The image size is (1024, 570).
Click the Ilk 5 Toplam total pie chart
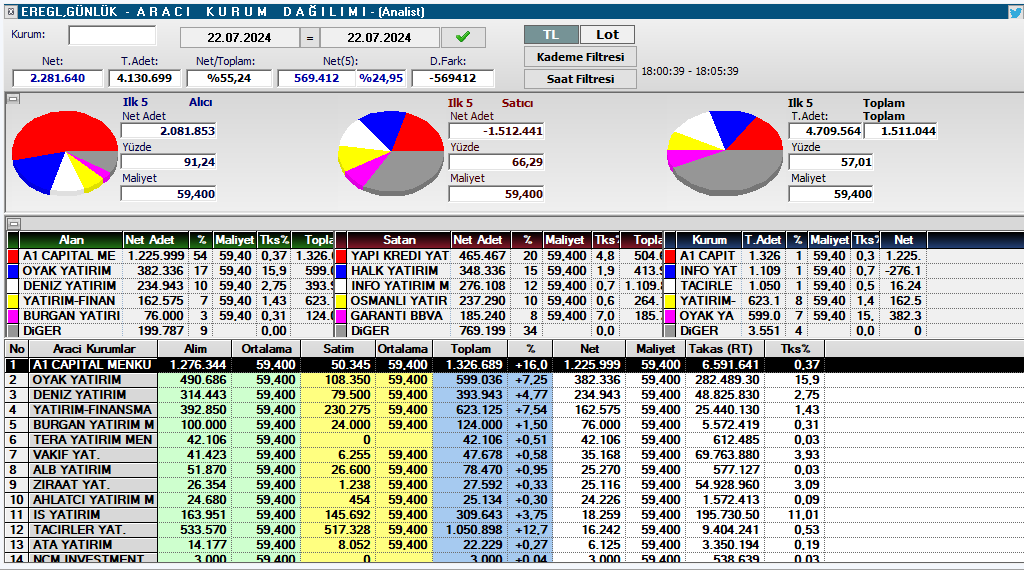(x=724, y=153)
